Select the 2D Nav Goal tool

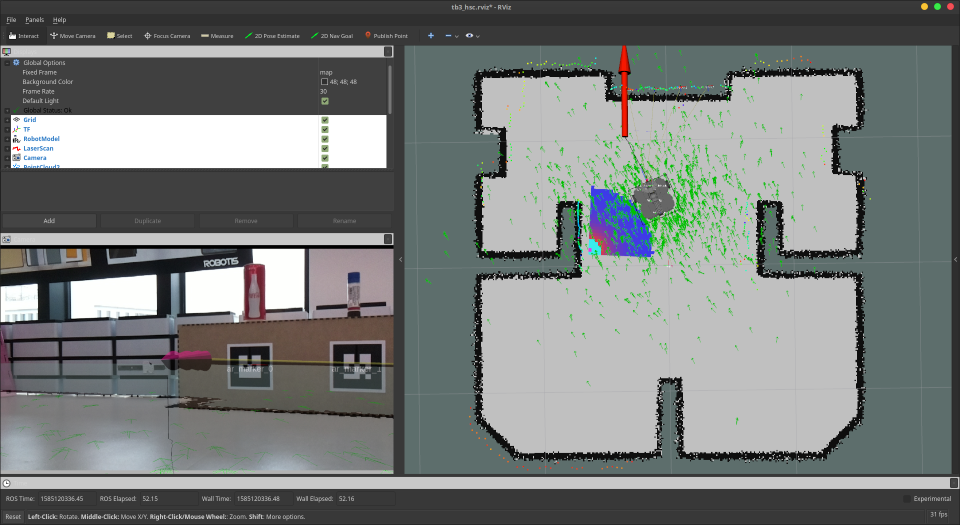pos(332,35)
